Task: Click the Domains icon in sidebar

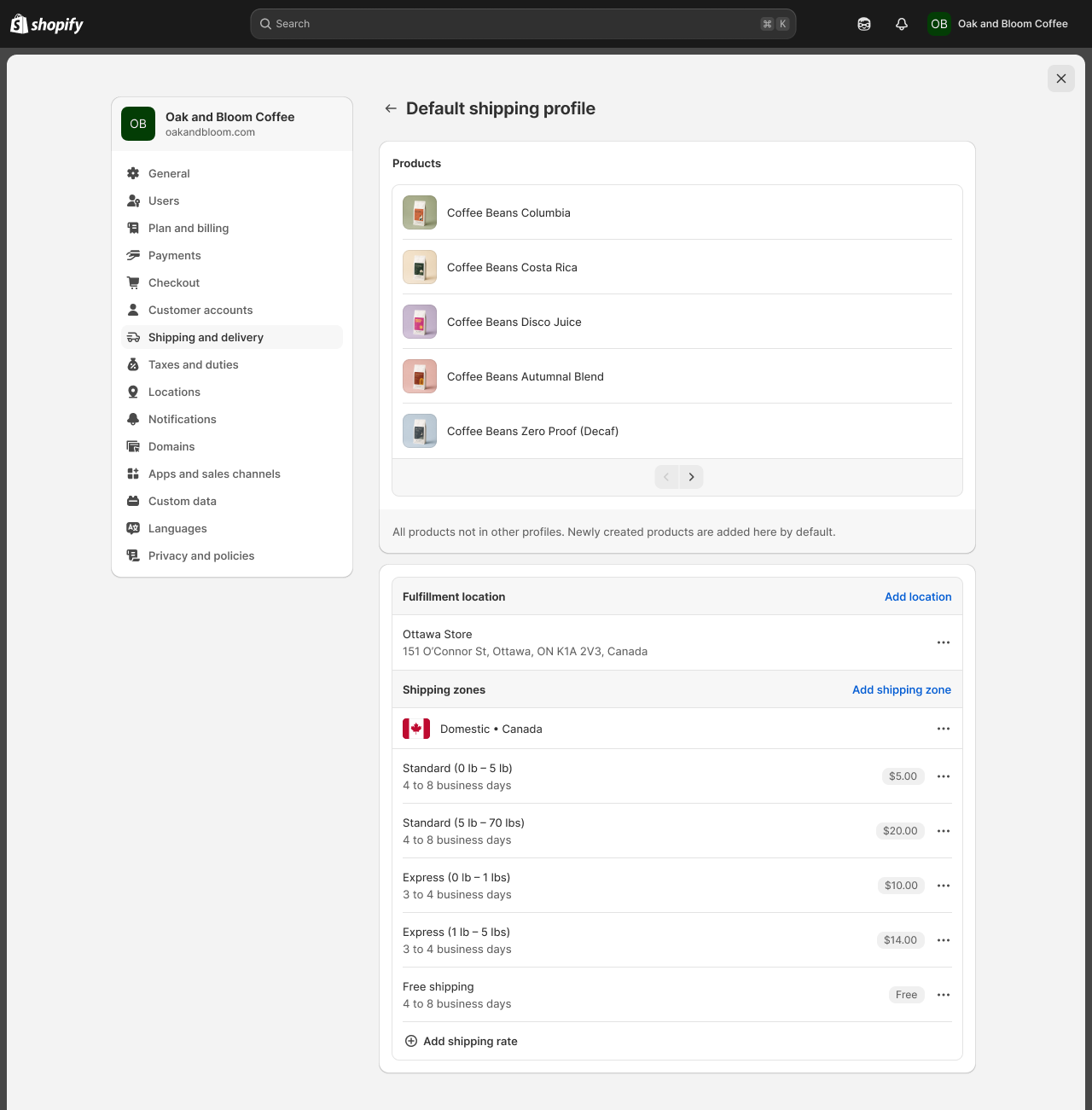Action: (x=133, y=446)
